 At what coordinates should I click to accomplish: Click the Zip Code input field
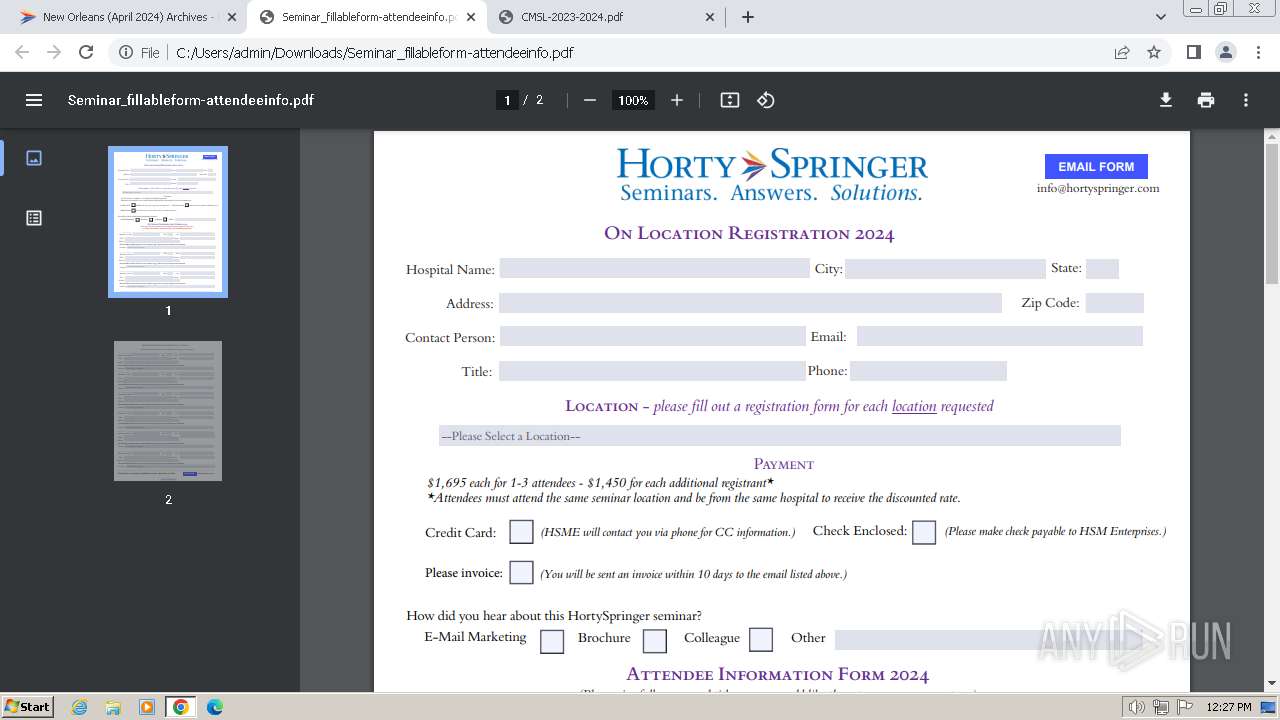1114,303
